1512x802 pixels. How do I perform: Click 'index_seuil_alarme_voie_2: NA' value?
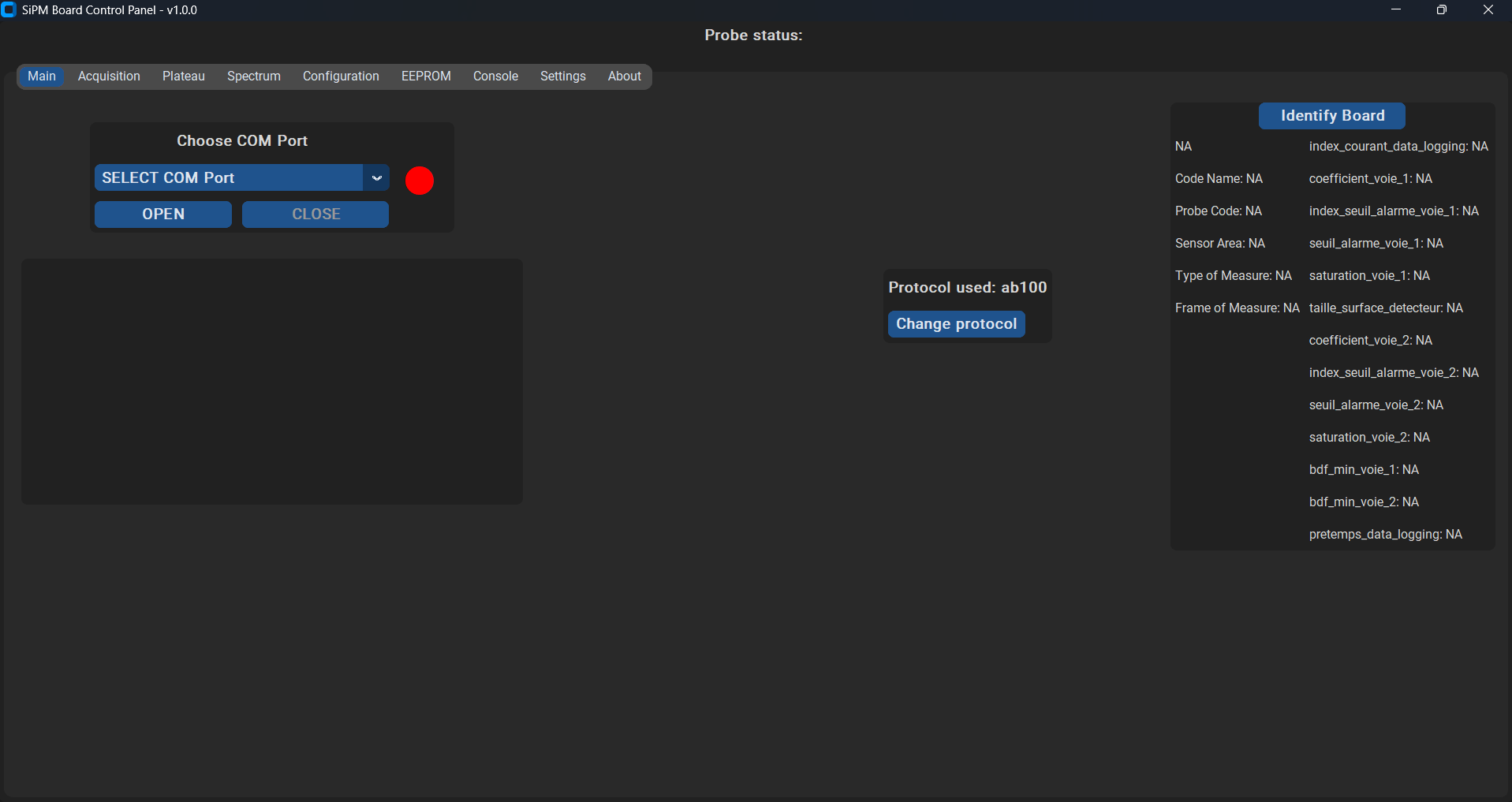(1394, 373)
